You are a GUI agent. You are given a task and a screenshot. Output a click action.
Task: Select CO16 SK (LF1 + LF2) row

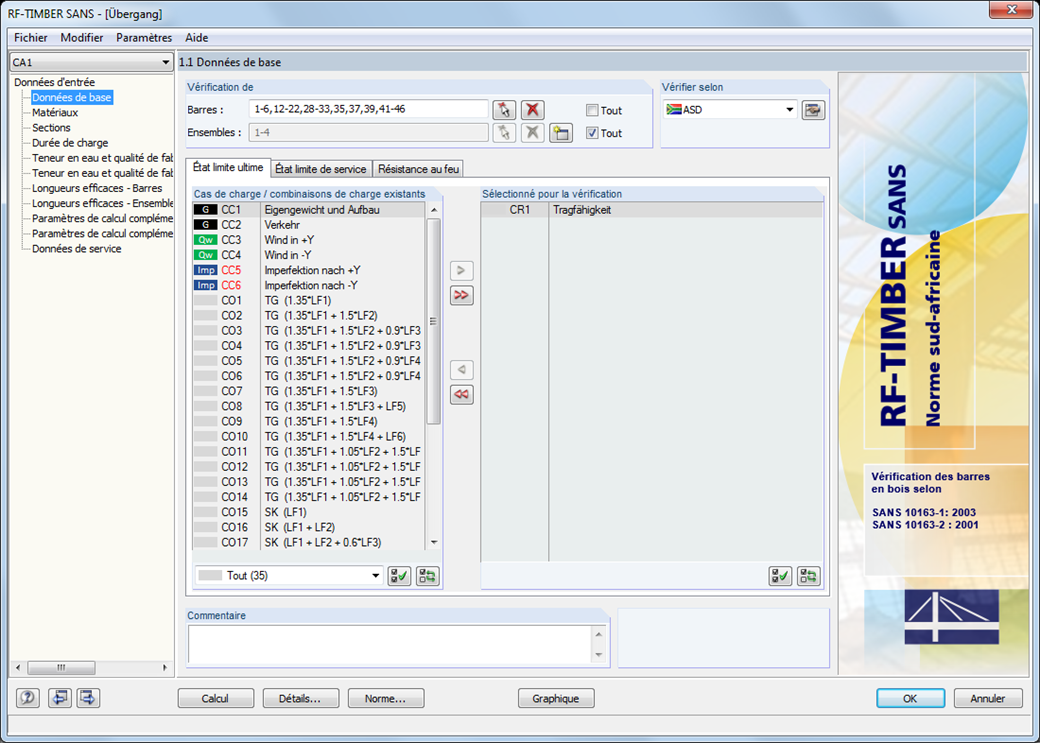point(308,528)
